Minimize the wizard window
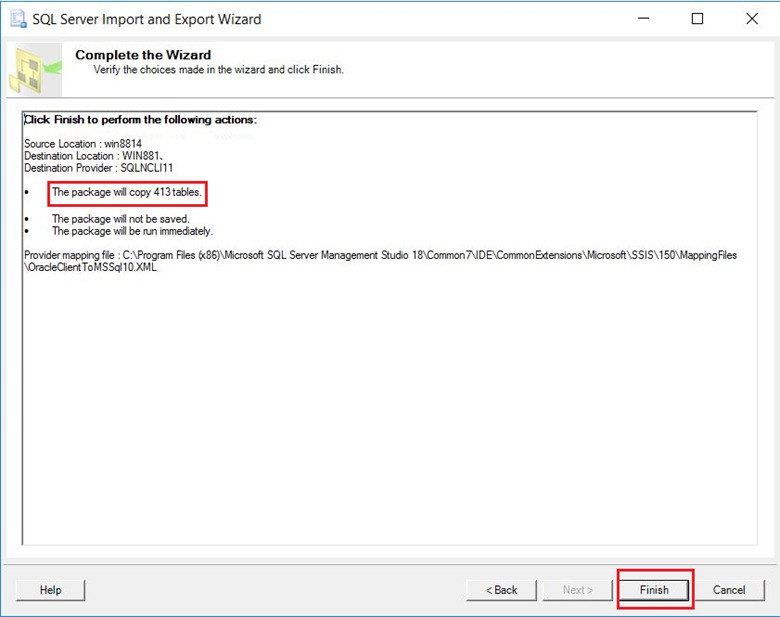The width and height of the screenshot is (780, 617). click(x=644, y=19)
